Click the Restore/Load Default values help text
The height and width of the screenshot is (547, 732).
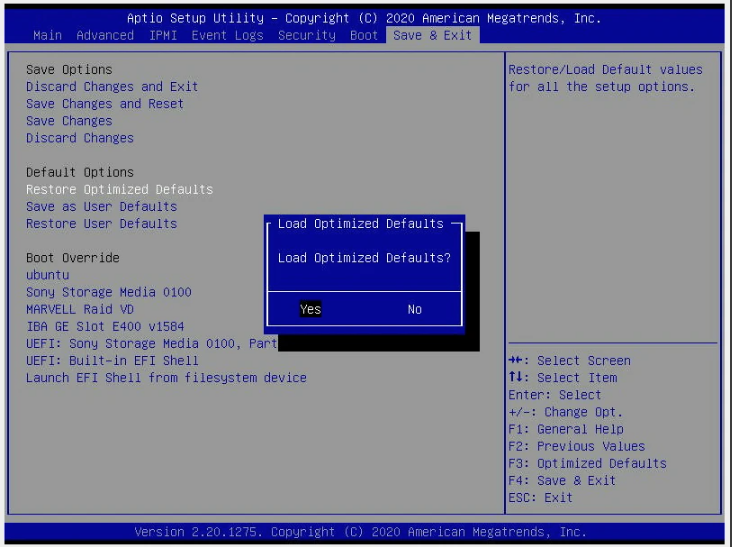(605, 78)
